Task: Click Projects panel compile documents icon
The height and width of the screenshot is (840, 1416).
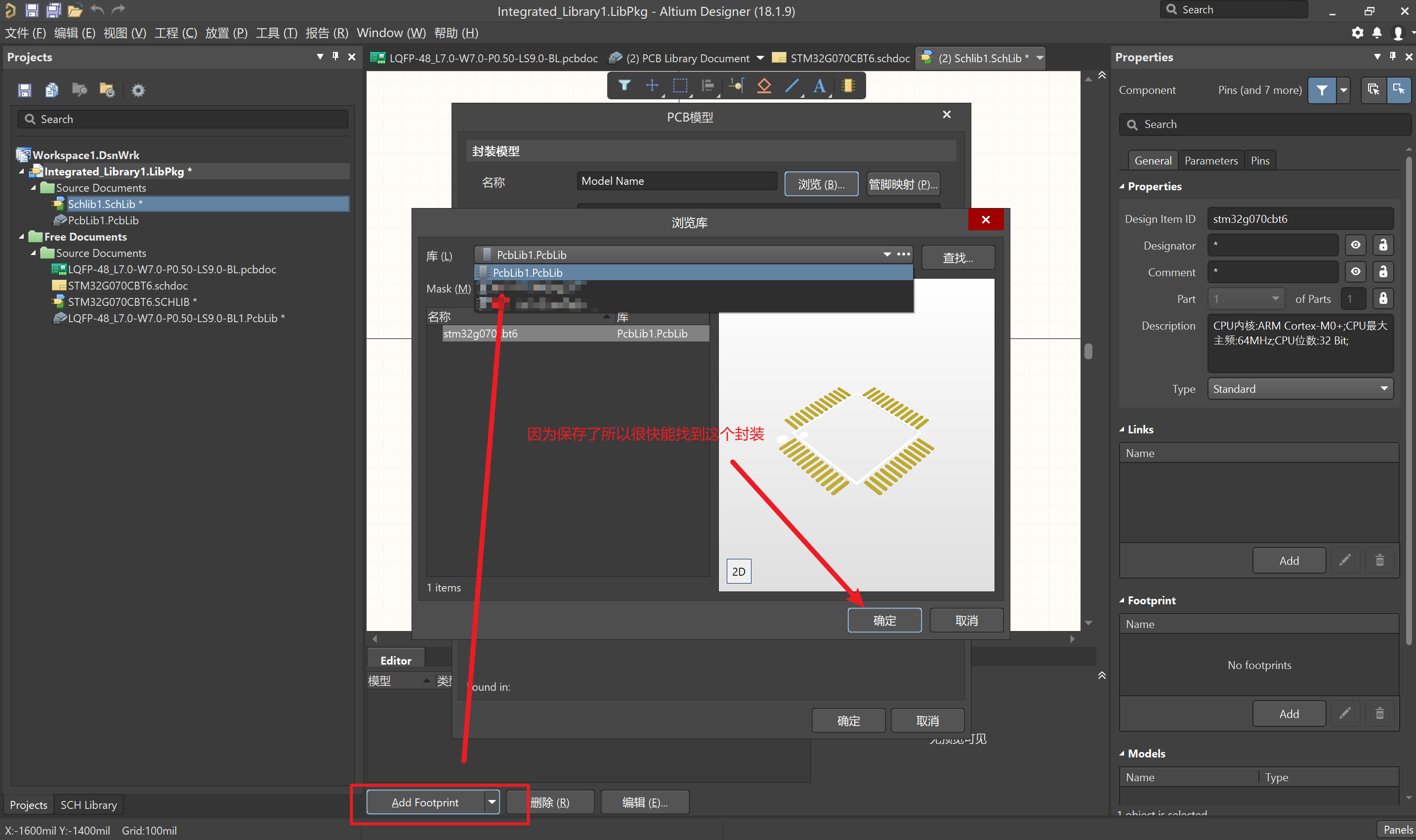Action: coord(51,90)
